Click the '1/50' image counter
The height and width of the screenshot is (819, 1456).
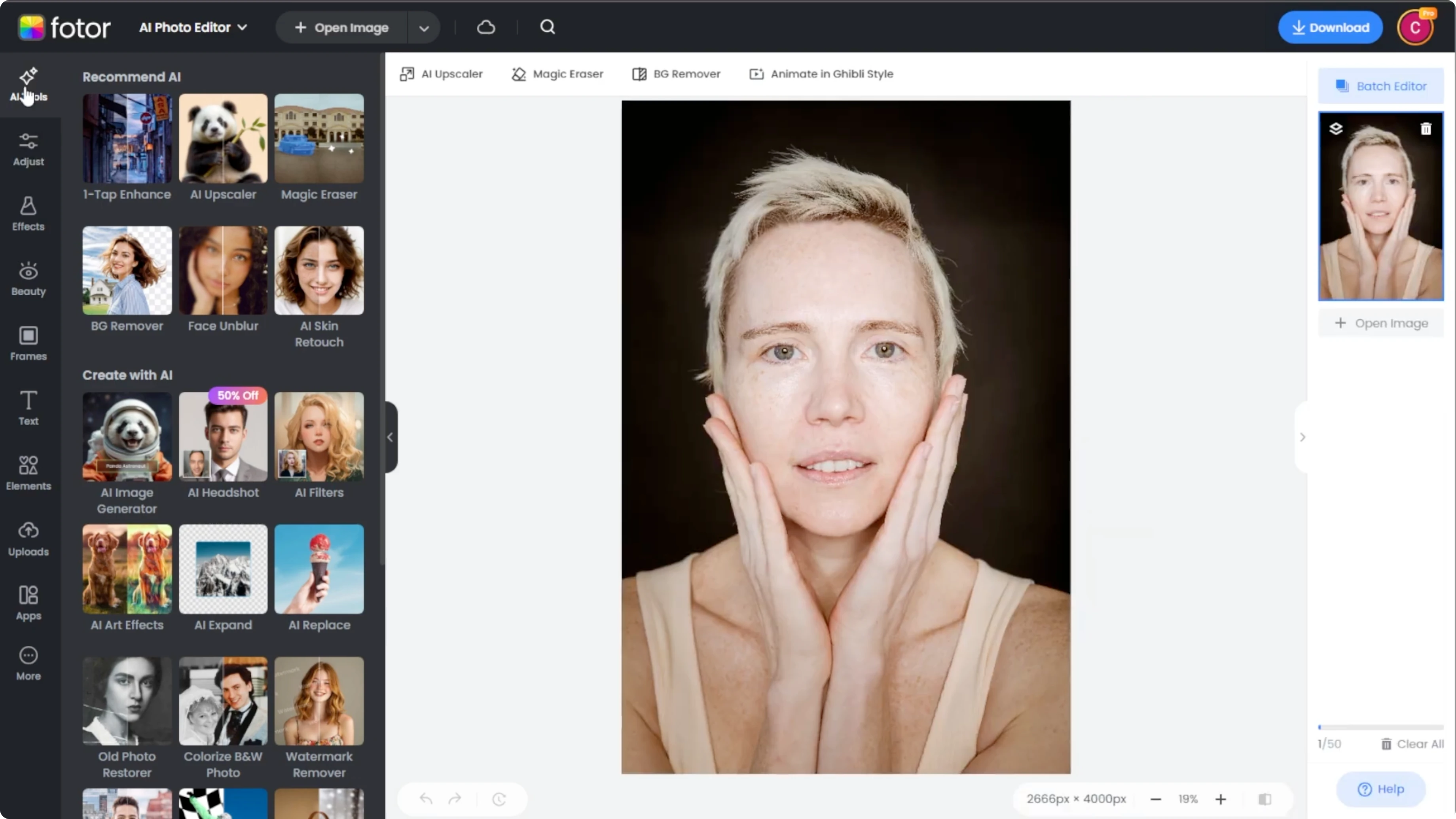(x=1329, y=744)
